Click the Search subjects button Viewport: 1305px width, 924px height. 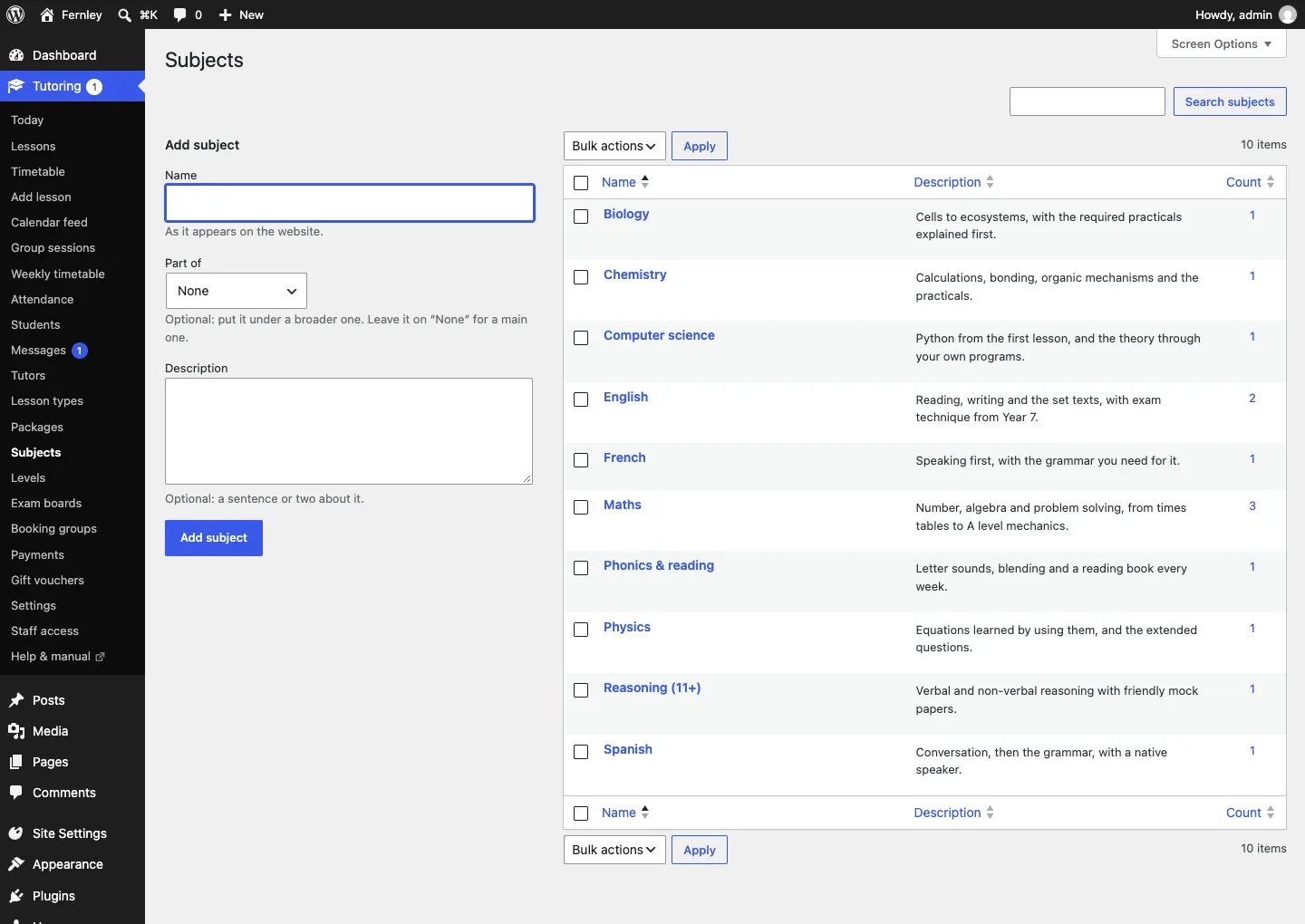(1230, 101)
